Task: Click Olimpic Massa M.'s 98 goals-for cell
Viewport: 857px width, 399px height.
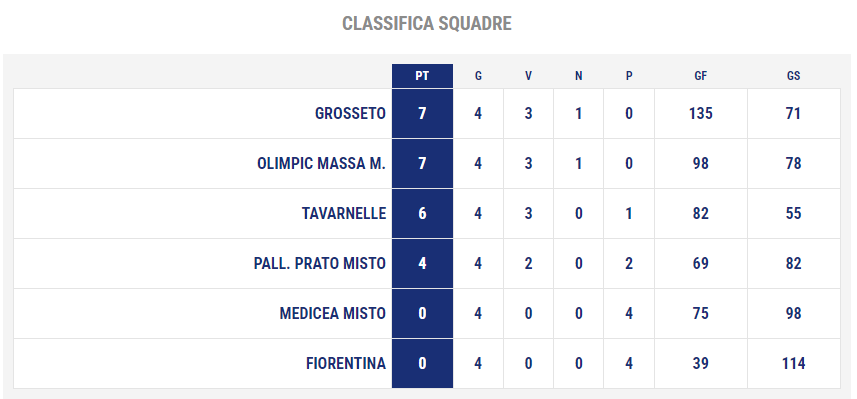Action: click(x=700, y=163)
